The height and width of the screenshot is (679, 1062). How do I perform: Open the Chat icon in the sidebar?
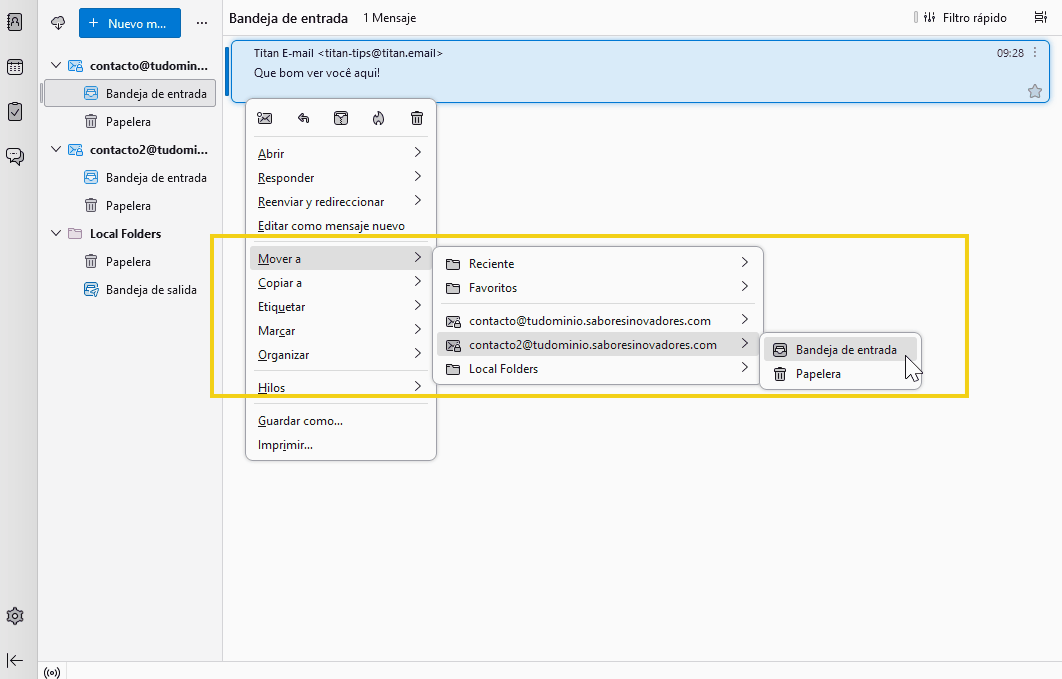pos(15,156)
